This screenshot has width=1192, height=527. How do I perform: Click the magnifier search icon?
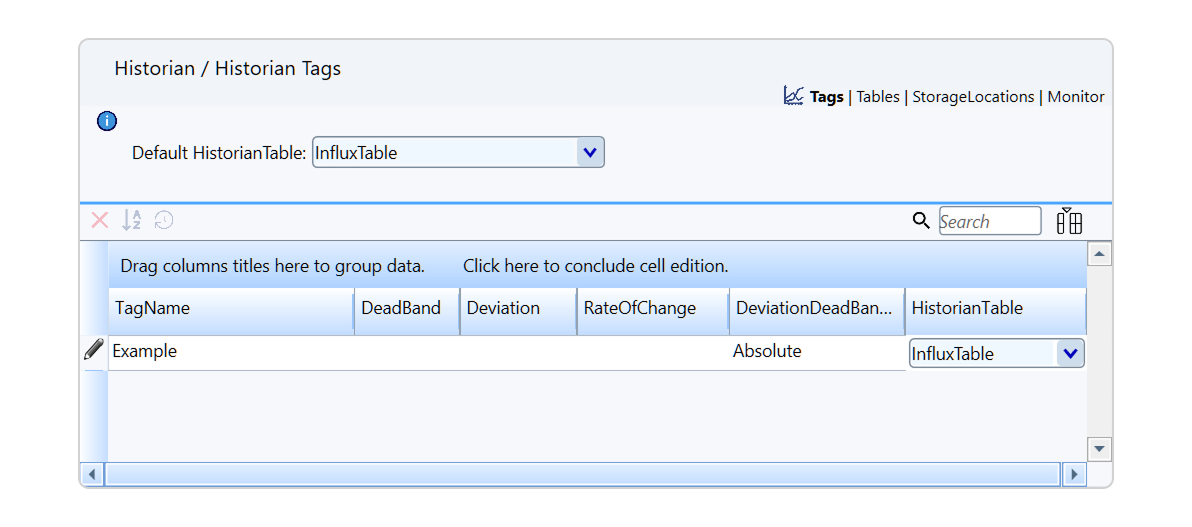921,221
